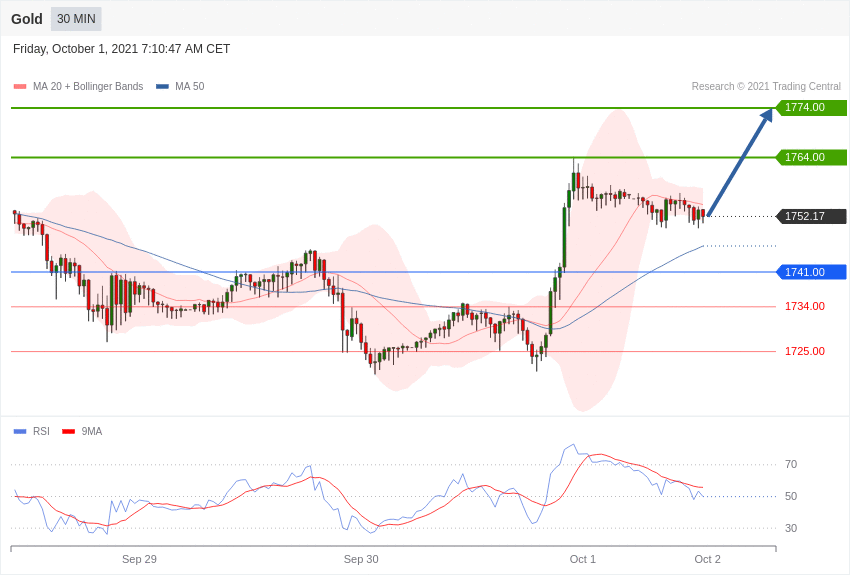
Task: Click the Sep 29 date axis label
Action: pos(139,559)
